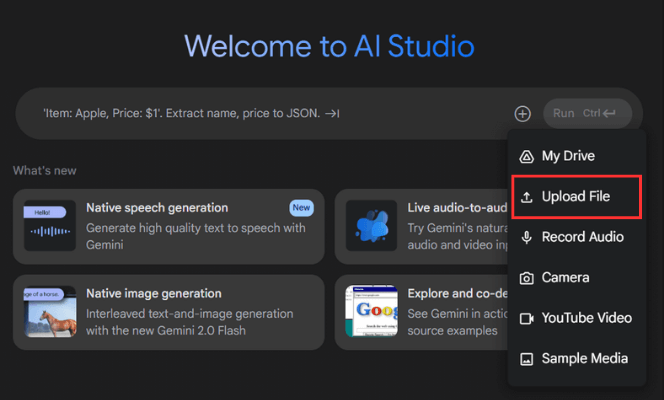The width and height of the screenshot is (664, 400).
Task: Choose Sample Media from the menu
Action: (x=585, y=358)
